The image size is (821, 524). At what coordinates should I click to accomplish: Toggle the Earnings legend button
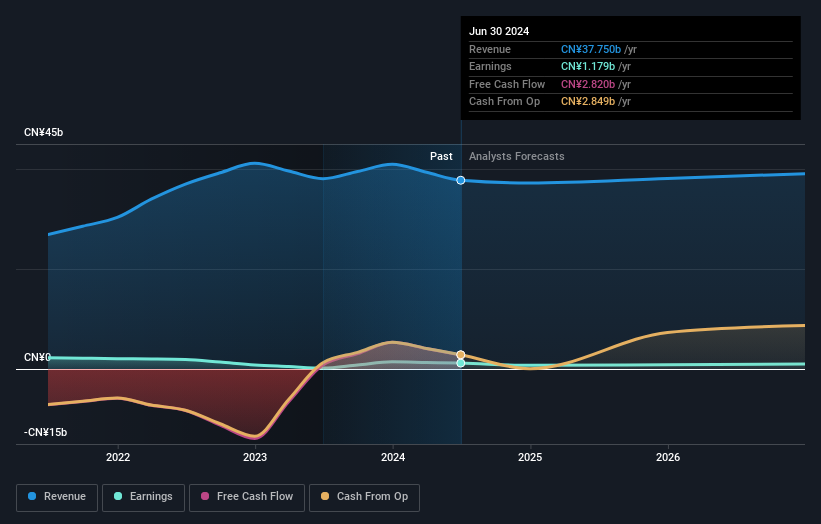143,497
